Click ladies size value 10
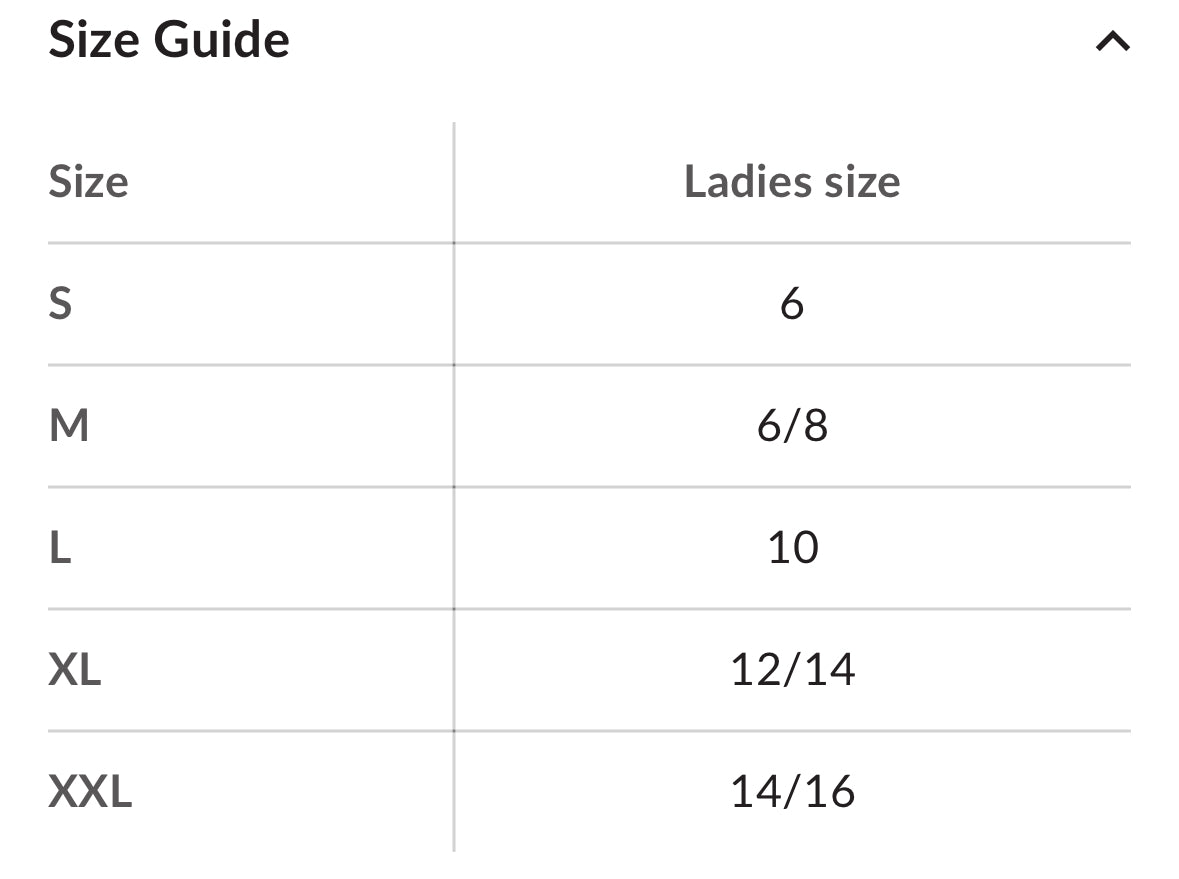Viewport: 1179px width, 879px height. click(793, 547)
